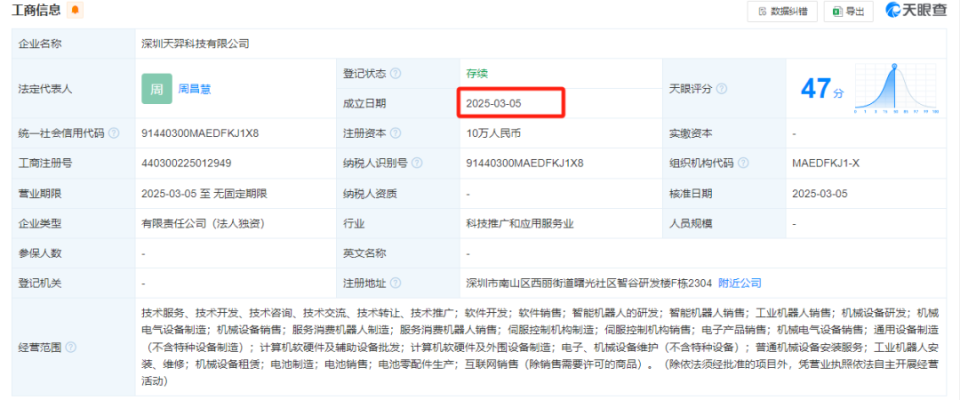Click the 成立日期 value 2025-03-05
960x400 pixels.
(x=493, y=104)
